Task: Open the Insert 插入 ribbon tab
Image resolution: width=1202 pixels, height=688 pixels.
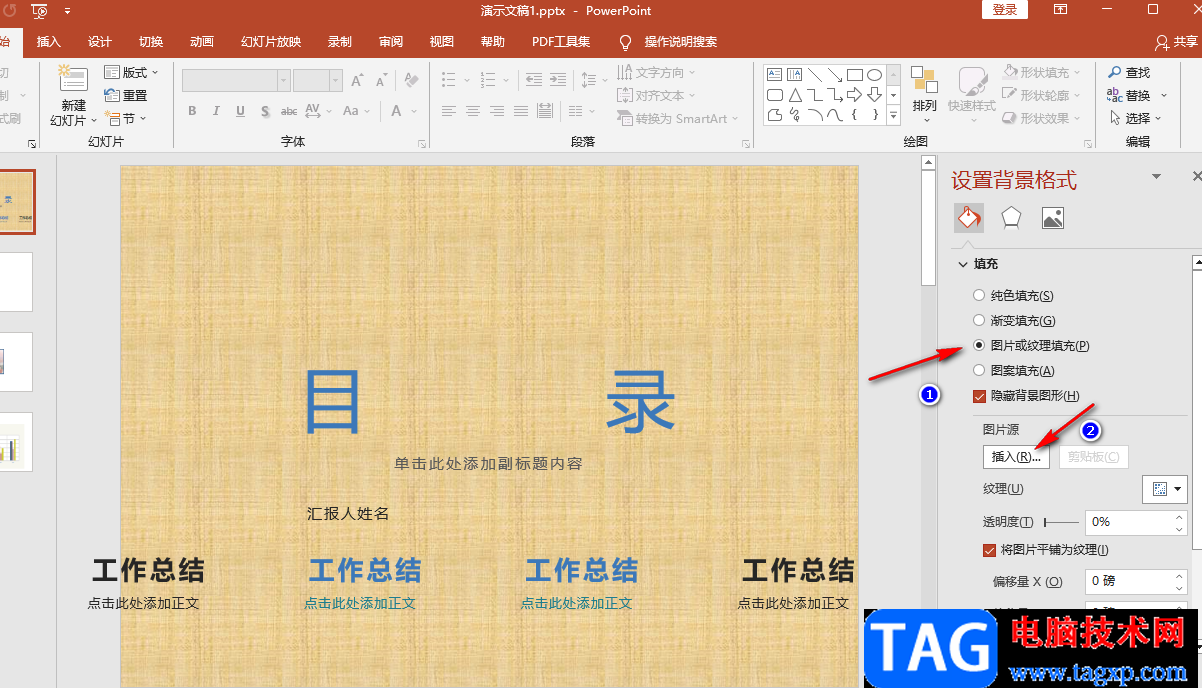Action: [x=49, y=42]
